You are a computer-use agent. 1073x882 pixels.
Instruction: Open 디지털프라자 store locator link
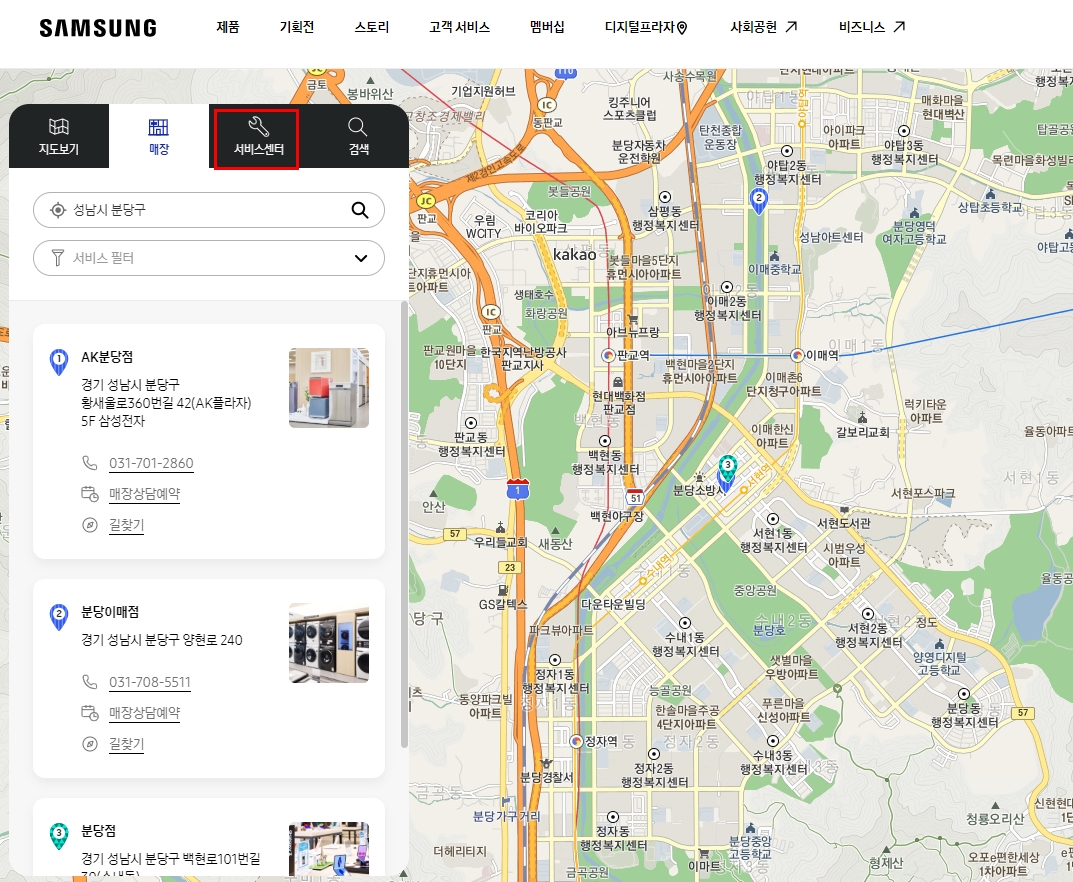[646, 27]
